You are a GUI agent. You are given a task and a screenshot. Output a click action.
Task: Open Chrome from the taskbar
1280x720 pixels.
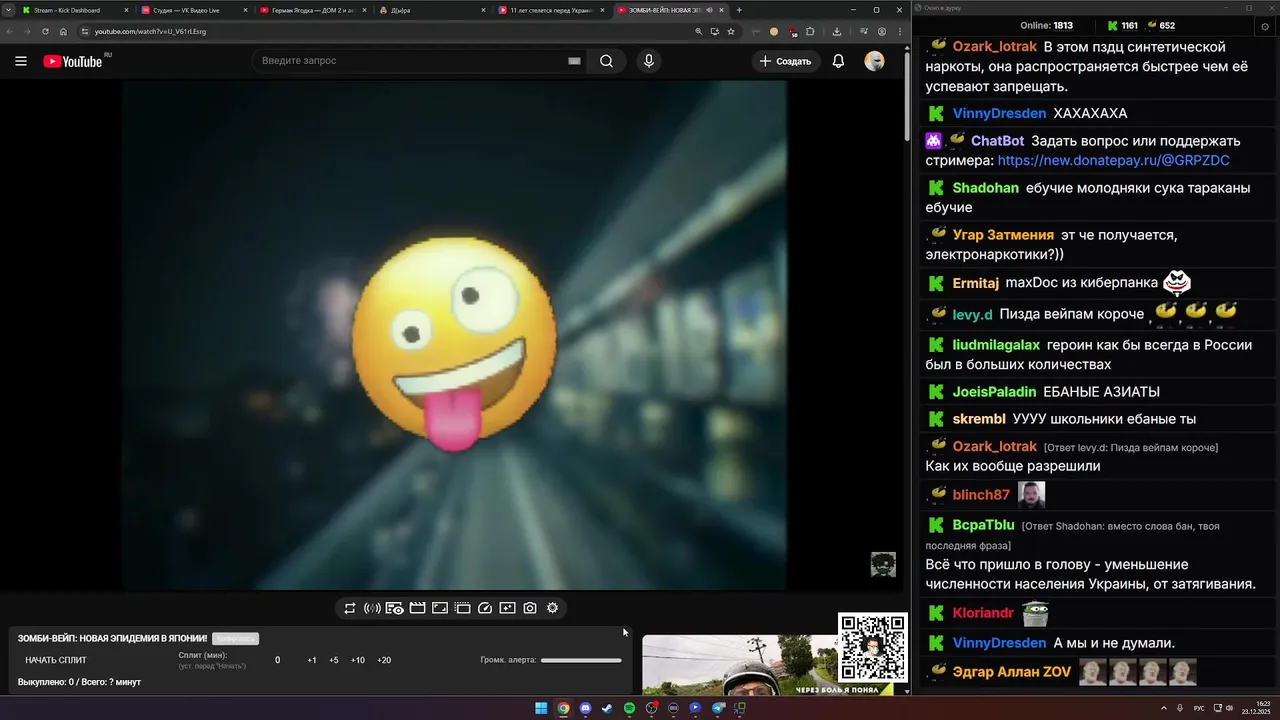point(563,708)
